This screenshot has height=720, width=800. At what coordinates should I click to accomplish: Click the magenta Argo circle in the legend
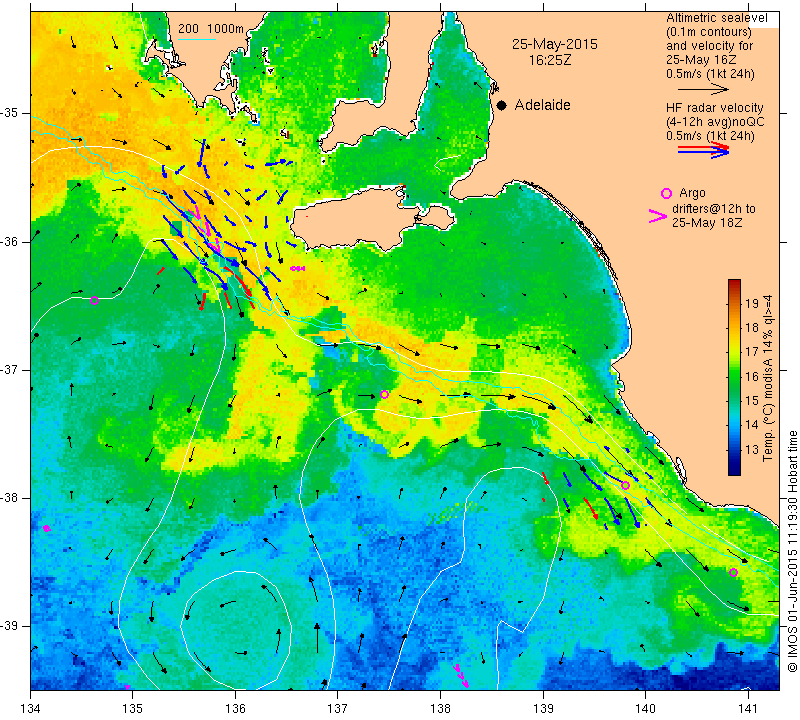(666, 193)
